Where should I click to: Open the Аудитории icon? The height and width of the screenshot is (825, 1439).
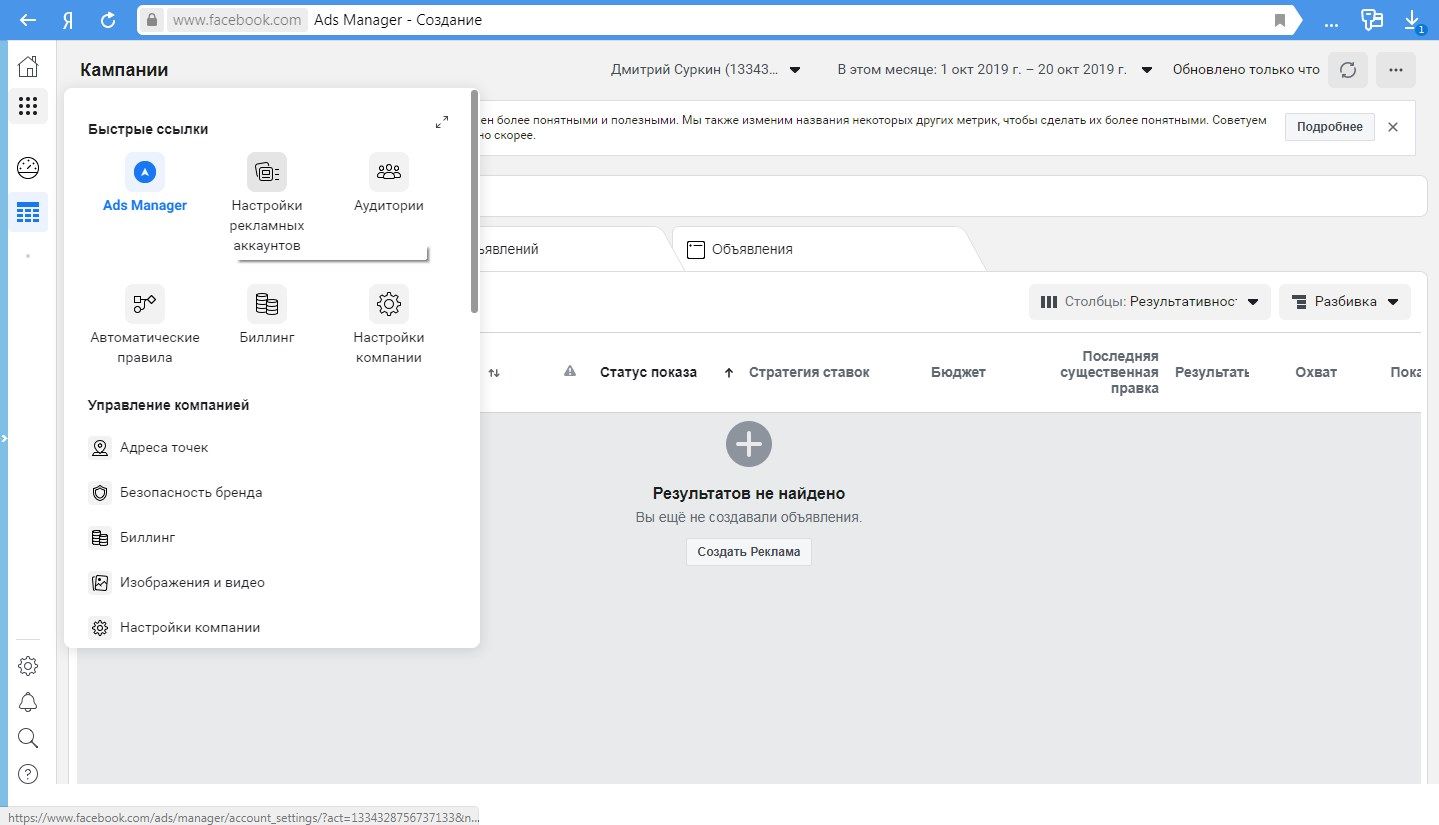(389, 172)
